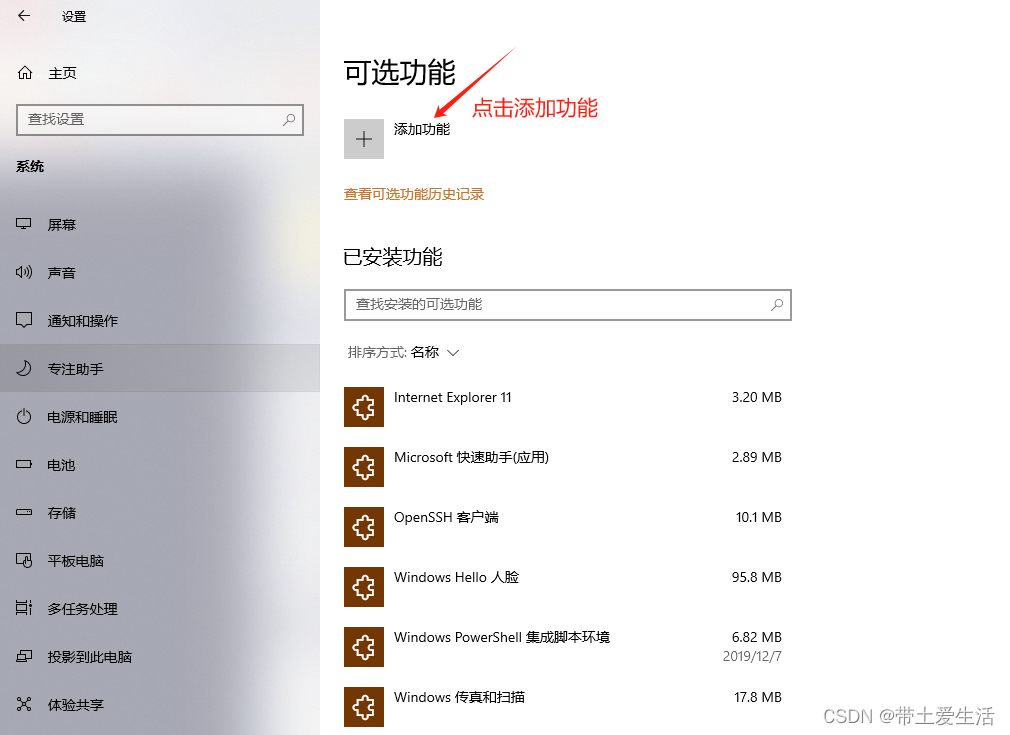Focus the 查找安装的可选功能 search field
The width and height of the screenshot is (1010, 735).
click(567, 305)
